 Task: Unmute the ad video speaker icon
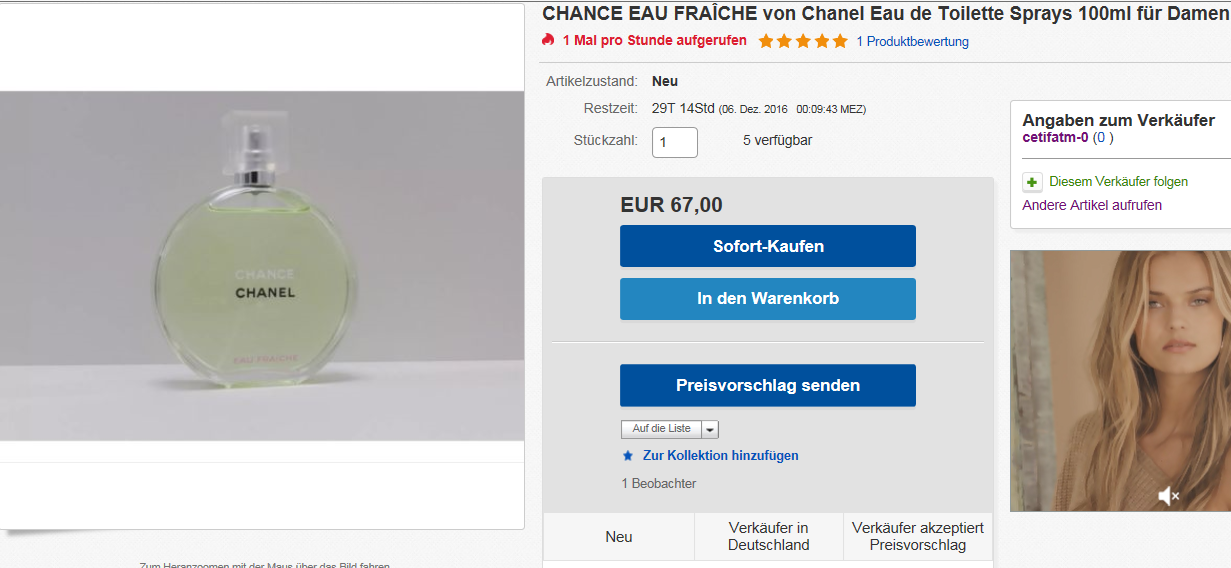(x=1168, y=495)
